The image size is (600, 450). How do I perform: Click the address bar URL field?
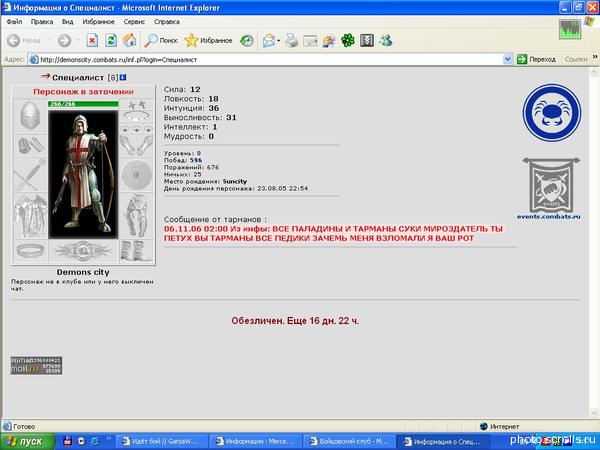[268, 59]
